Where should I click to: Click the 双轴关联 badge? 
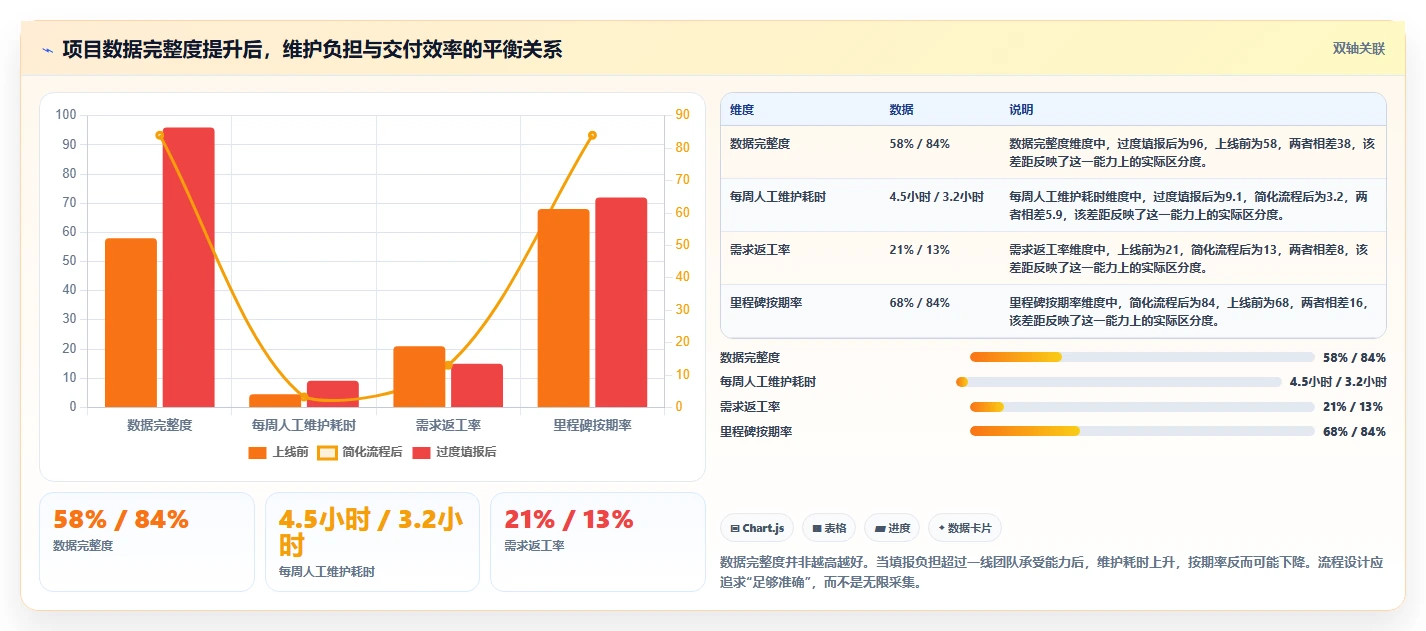pos(1359,49)
